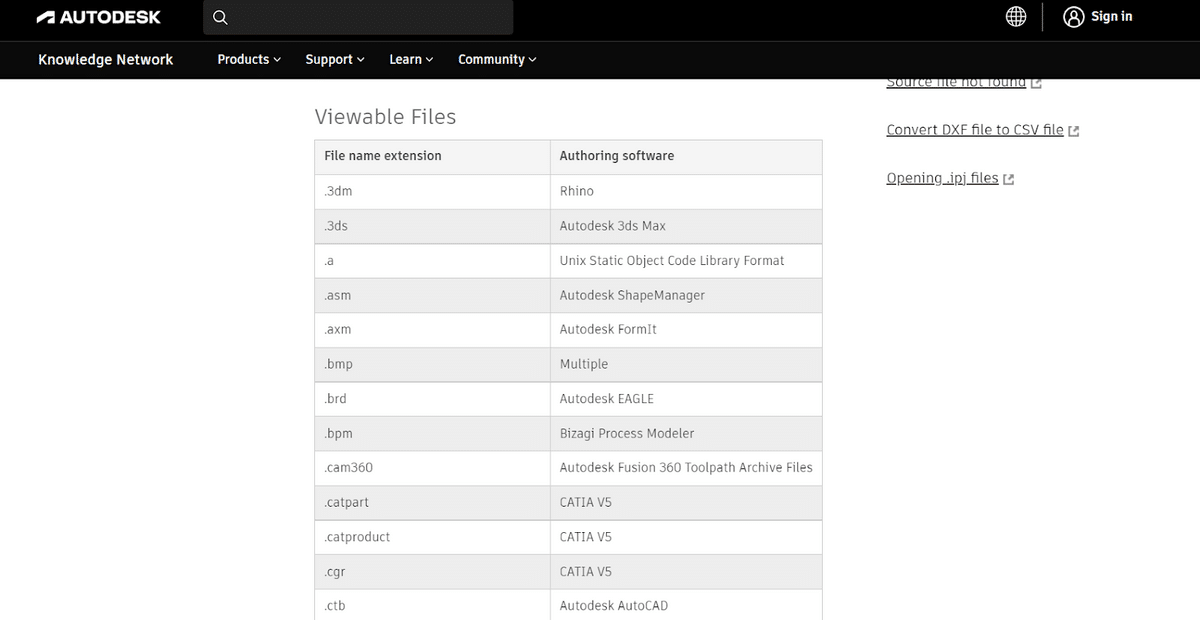Image resolution: width=1200 pixels, height=620 pixels.
Task: Open the Opening .ipj files link
Action: coord(942,178)
